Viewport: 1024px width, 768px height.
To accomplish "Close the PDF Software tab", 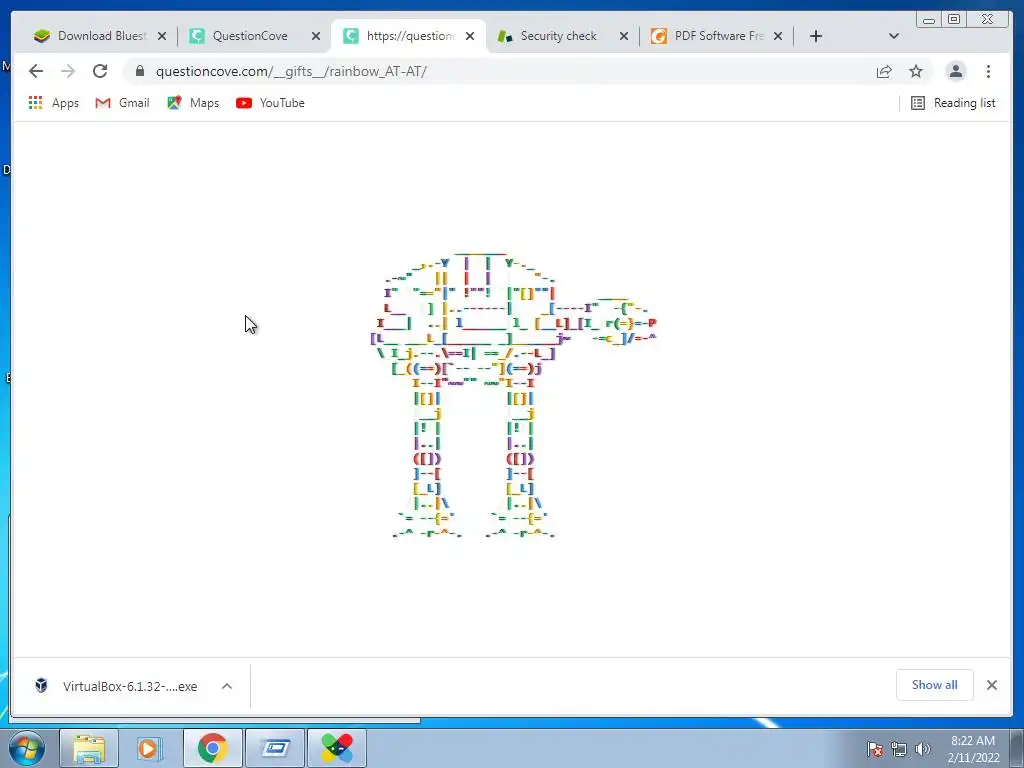I will pos(778,36).
